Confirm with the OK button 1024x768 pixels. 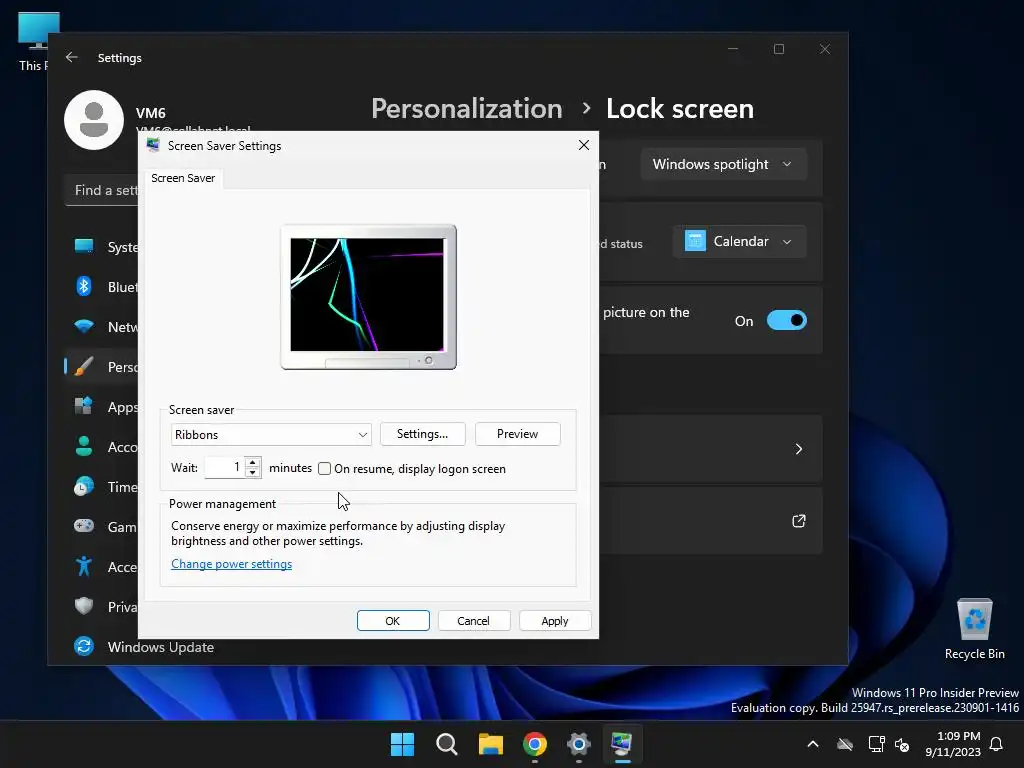click(393, 620)
